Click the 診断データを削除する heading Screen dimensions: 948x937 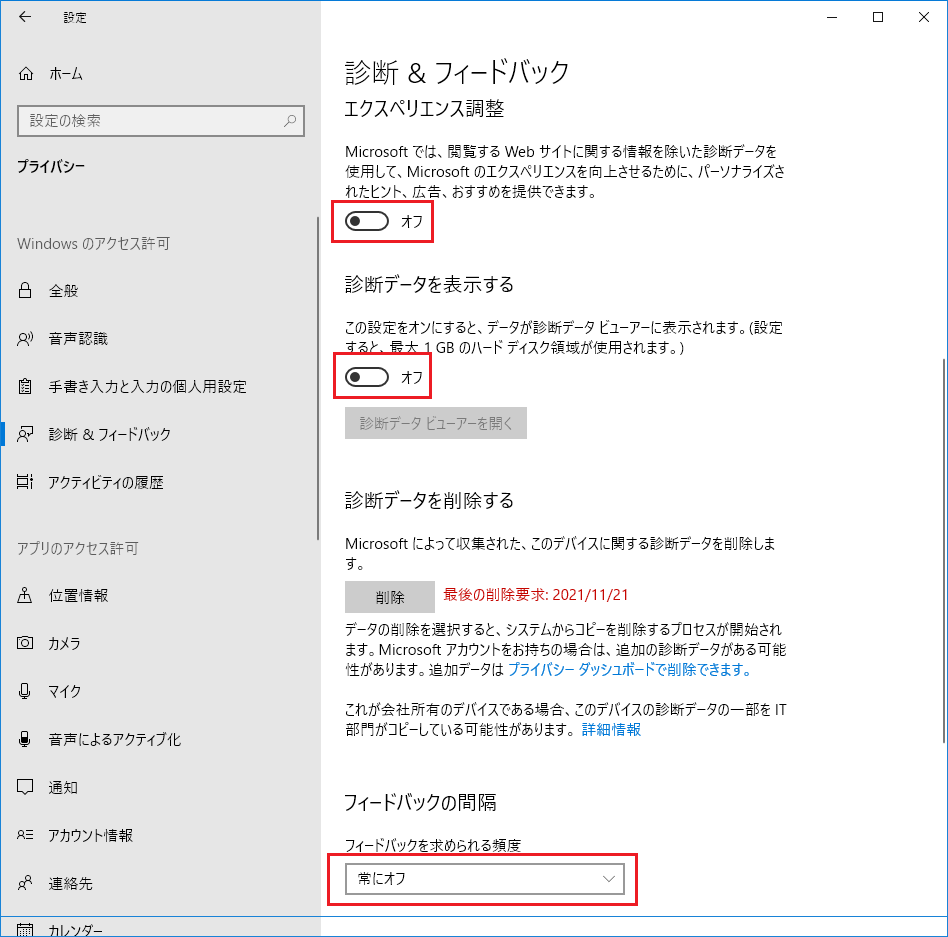(429, 501)
